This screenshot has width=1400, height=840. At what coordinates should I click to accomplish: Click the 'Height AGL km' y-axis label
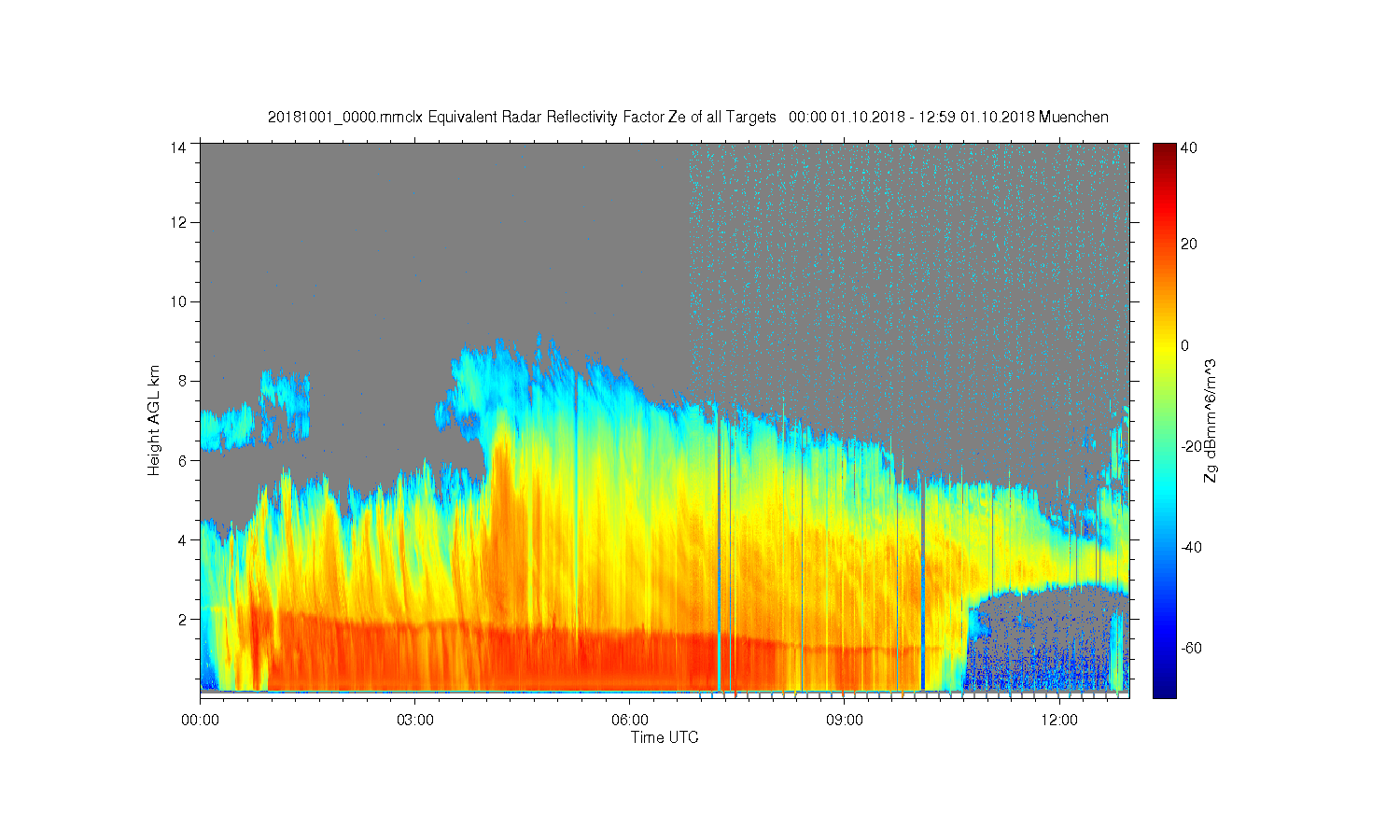154,420
